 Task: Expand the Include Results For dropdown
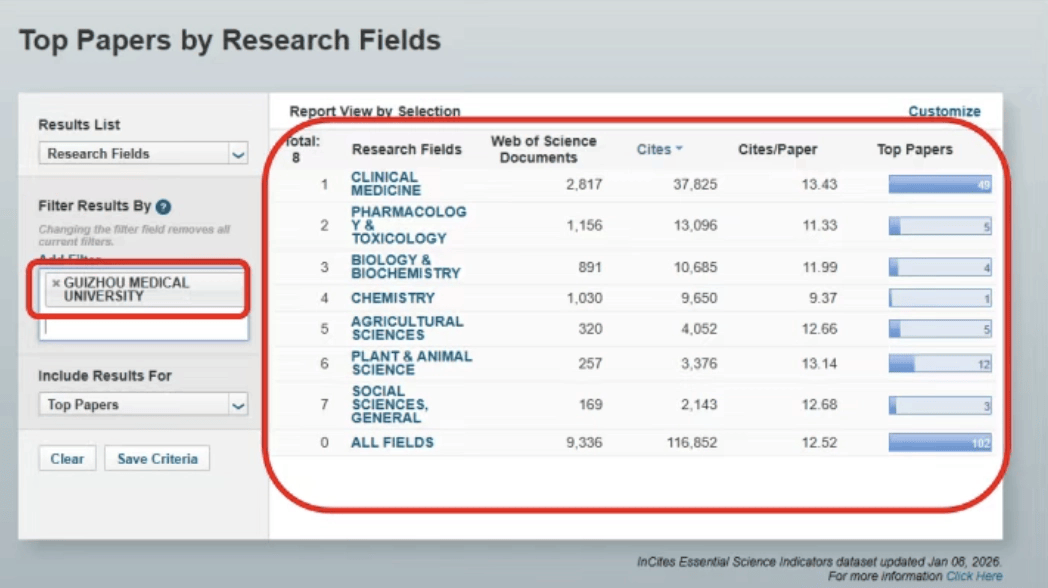click(143, 405)
